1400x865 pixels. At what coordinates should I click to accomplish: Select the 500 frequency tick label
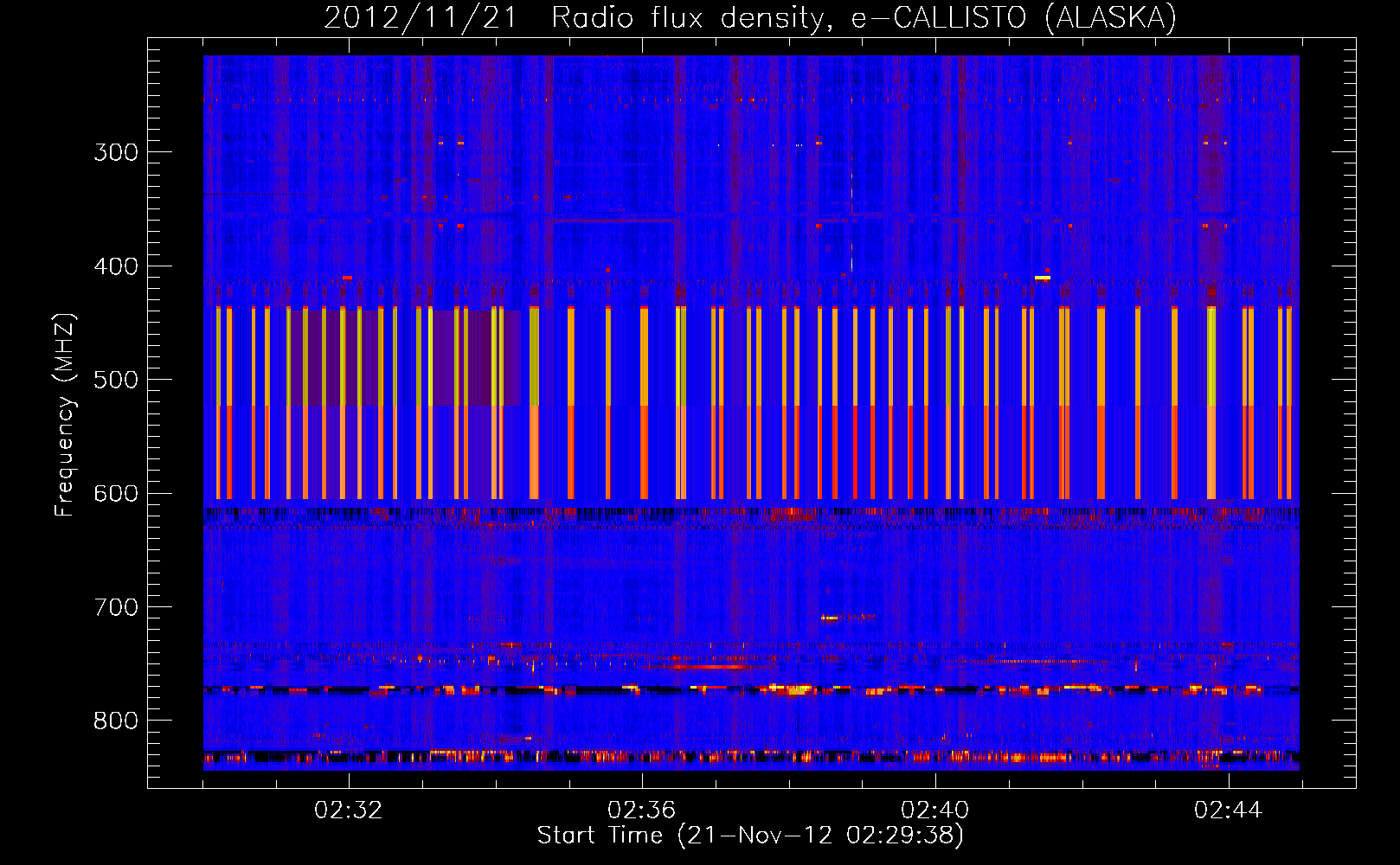pos(116,381)
